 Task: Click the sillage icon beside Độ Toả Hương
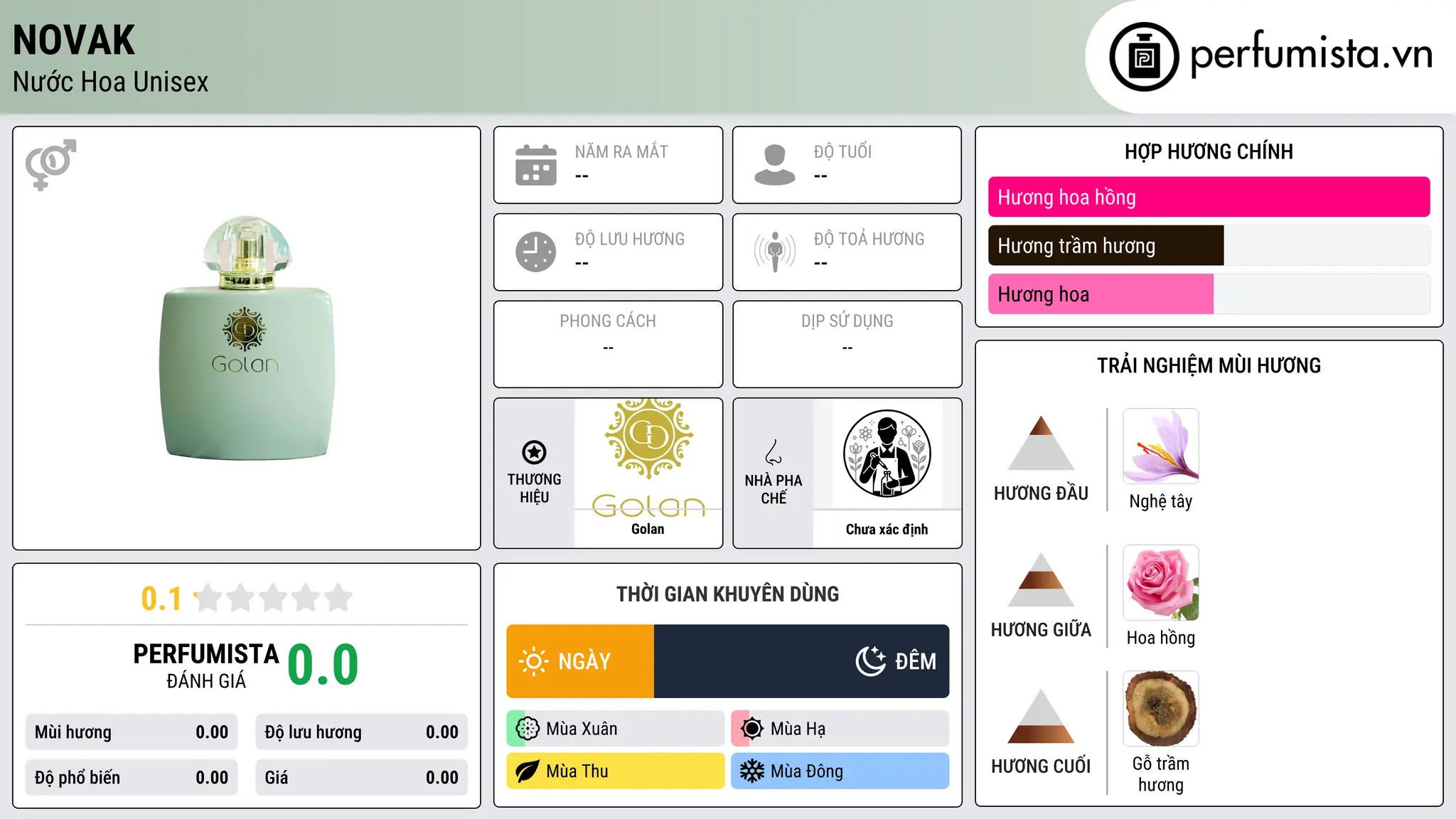point(775,252)
